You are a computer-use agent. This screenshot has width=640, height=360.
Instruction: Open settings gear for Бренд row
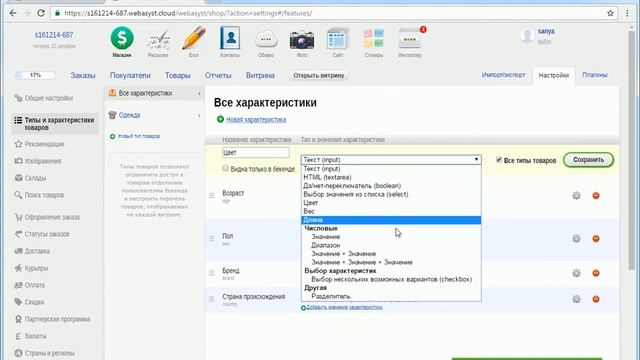576,273
